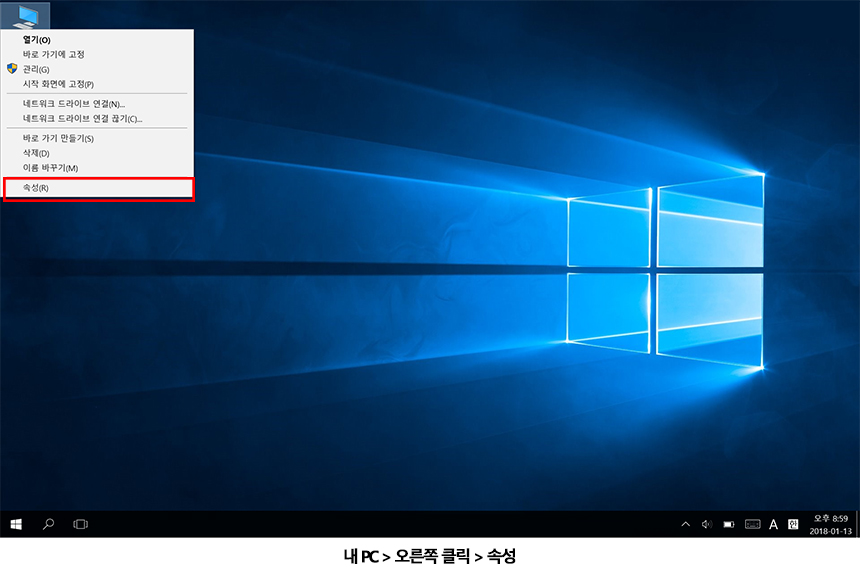Viewport: 860px width, 578px height.
Task: Select 이름 바꾸기(M) menu entry
Action: [x=98, y=168]
